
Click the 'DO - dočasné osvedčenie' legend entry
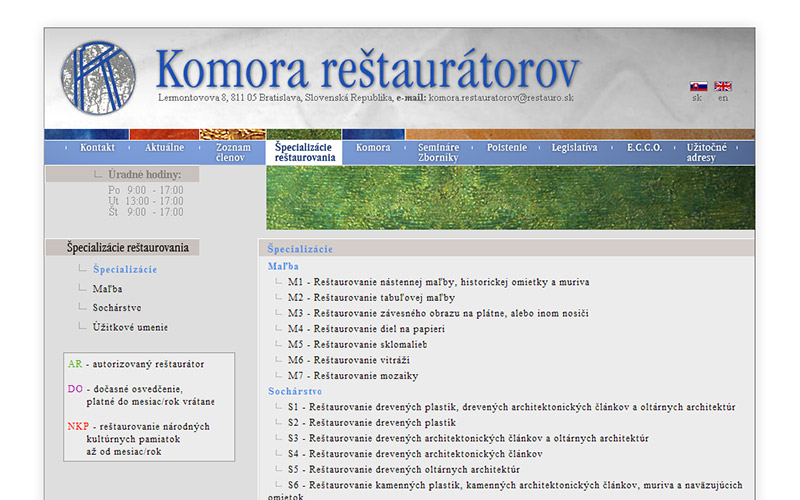141,395
